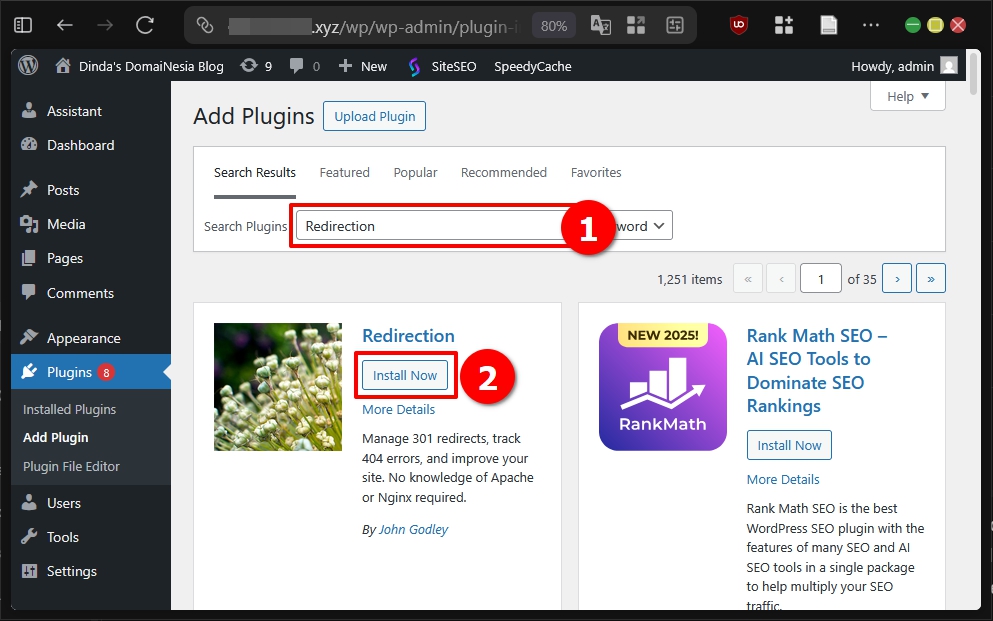
Task: Install the Redirection plugin
Action: pos(405,375)
